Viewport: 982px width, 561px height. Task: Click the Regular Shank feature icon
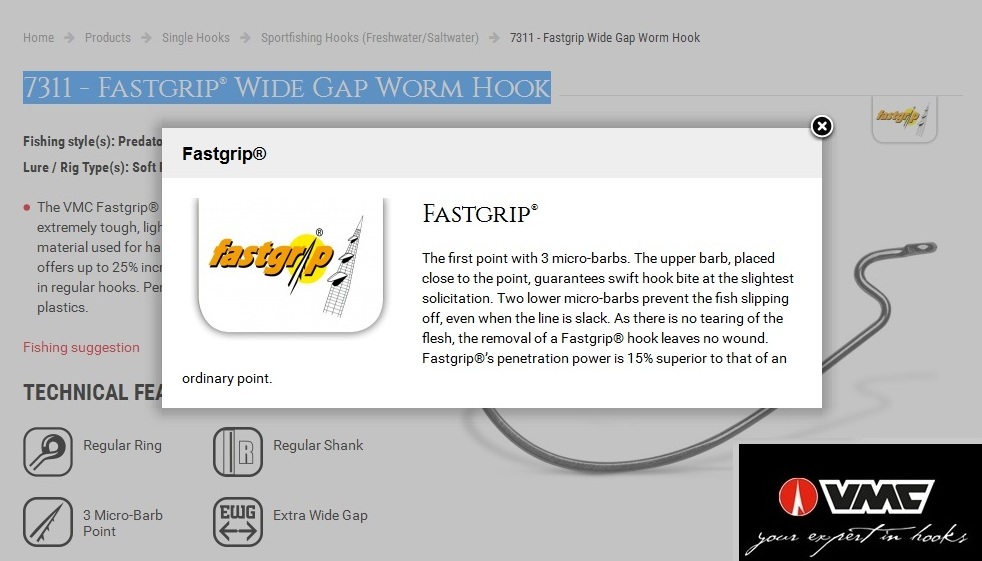tap(238, 451)
